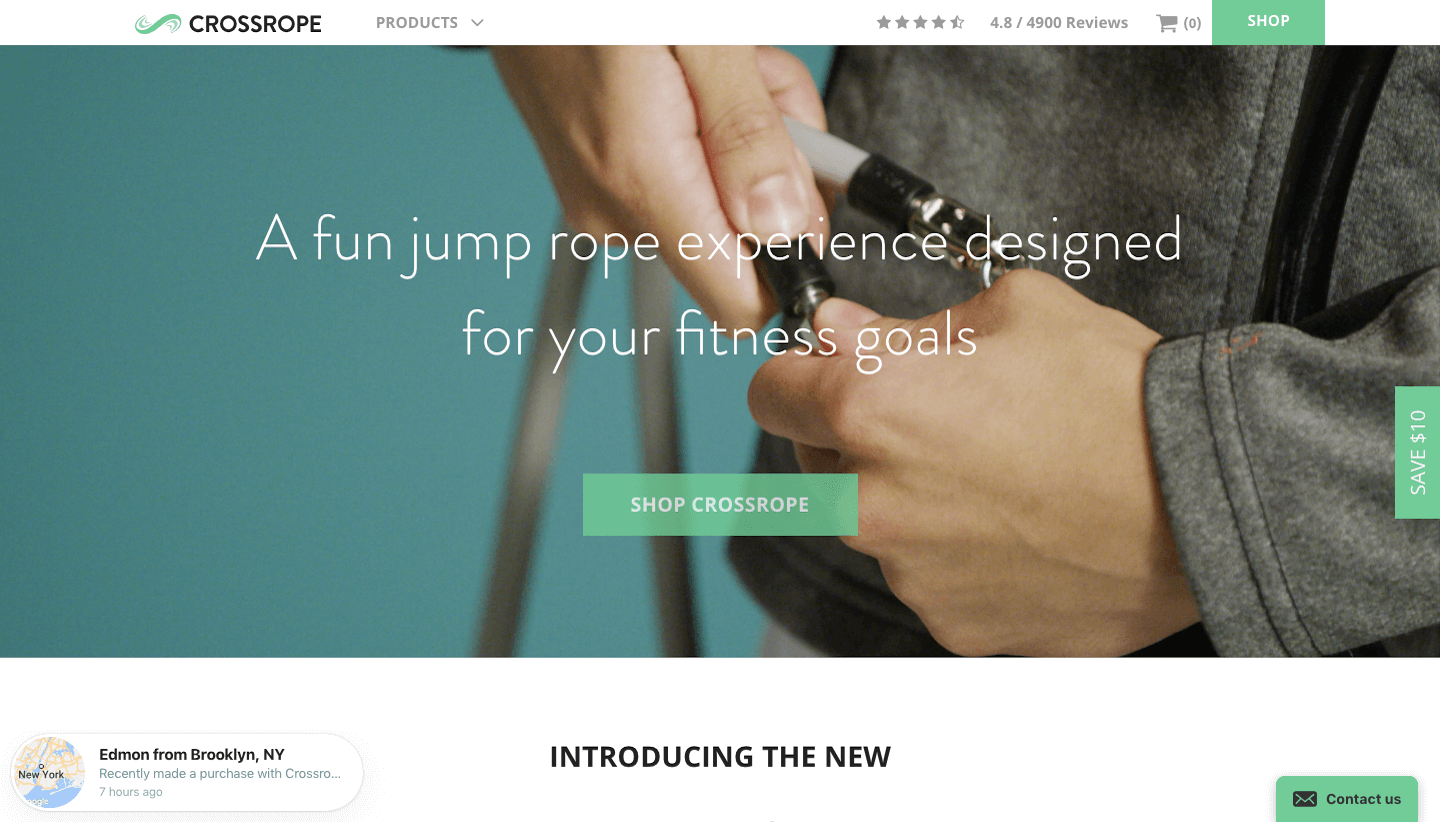Click the New York map thumbnail

click(48, 772)
